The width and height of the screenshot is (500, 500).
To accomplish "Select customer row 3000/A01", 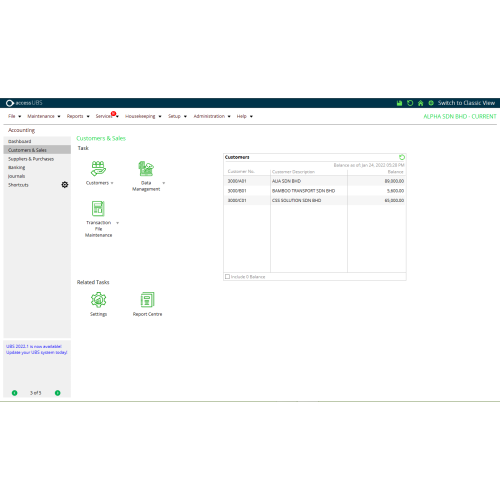I will pos(315,181).
